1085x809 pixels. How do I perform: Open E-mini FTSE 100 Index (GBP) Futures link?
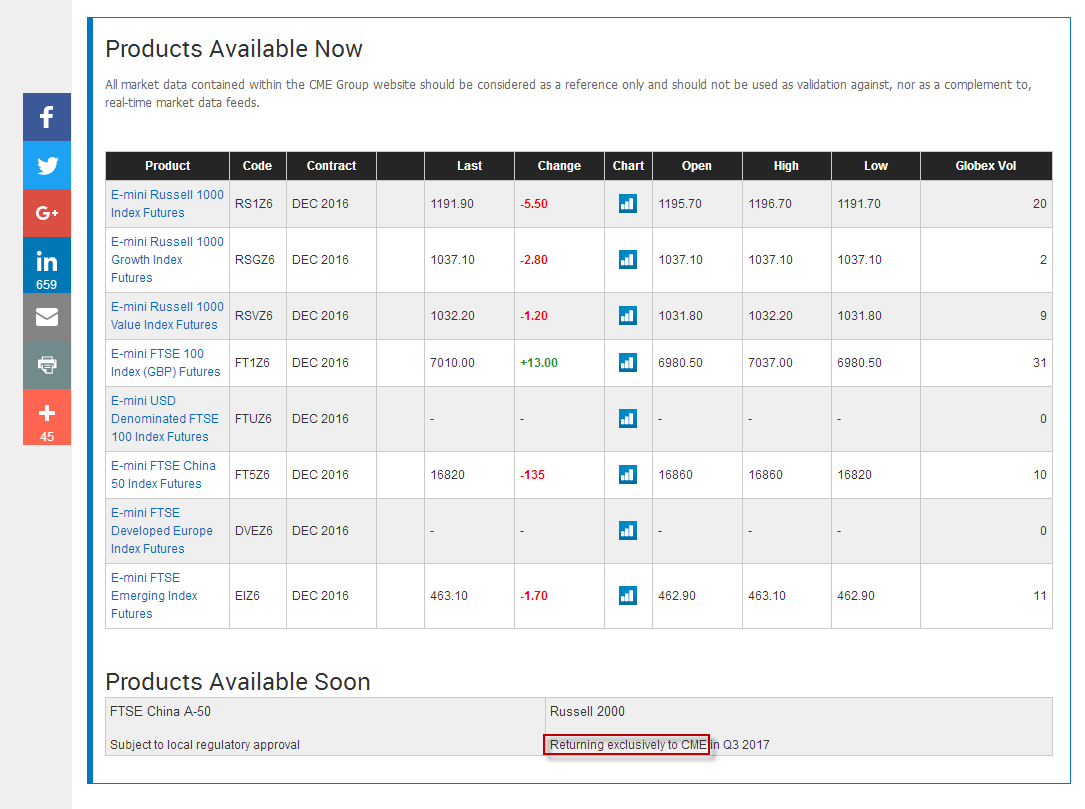click(x=165, y=363)
